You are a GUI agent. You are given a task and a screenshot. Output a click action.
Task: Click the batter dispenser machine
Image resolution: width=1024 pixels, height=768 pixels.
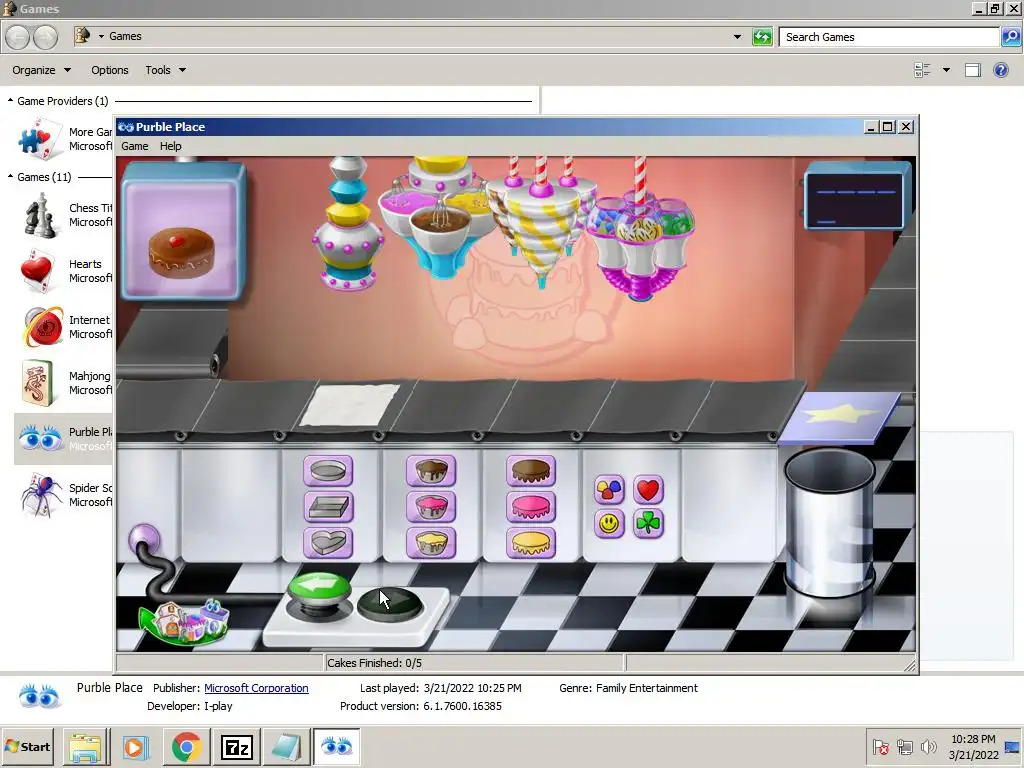[441, 217]
